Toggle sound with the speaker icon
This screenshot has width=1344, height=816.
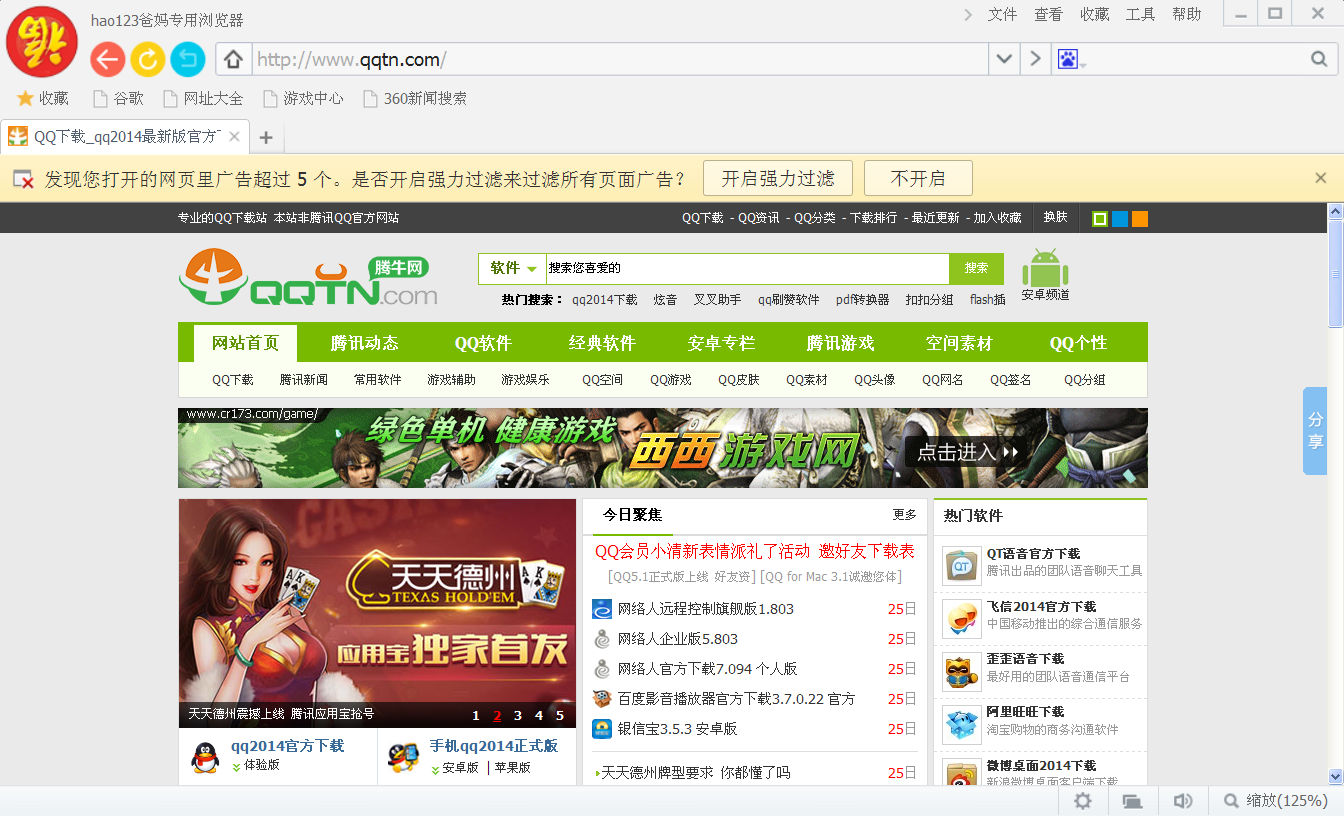click(1183, 801)
